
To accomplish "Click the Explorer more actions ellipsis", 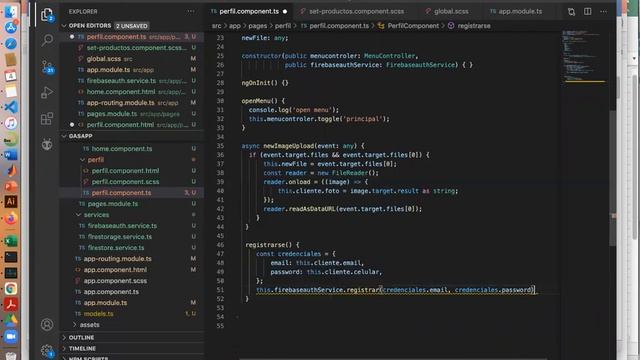I will pos(191,11).
